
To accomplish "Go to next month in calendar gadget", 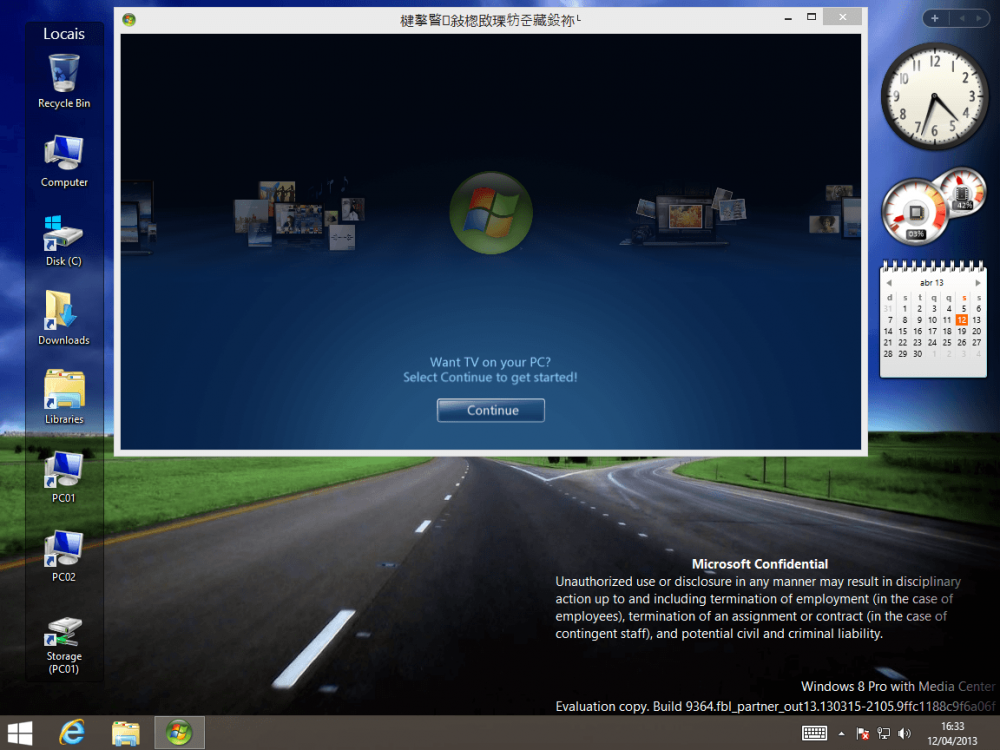I will point(978,283).
